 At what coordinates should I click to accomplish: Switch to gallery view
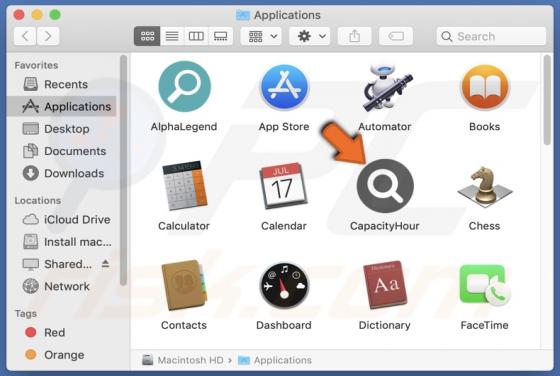pyautogui.click(x=220, y=36)
